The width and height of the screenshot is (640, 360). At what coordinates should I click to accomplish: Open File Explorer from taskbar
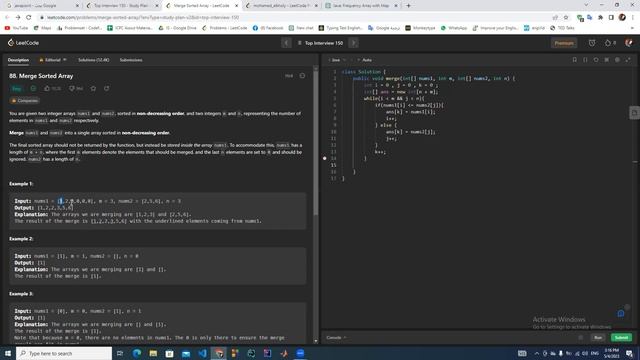pos(153,353)
